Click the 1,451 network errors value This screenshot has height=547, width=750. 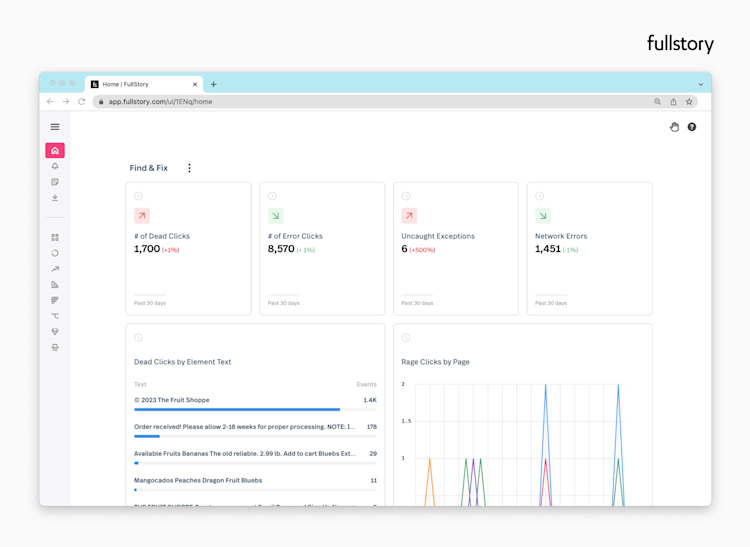click(x=548, y=249)
